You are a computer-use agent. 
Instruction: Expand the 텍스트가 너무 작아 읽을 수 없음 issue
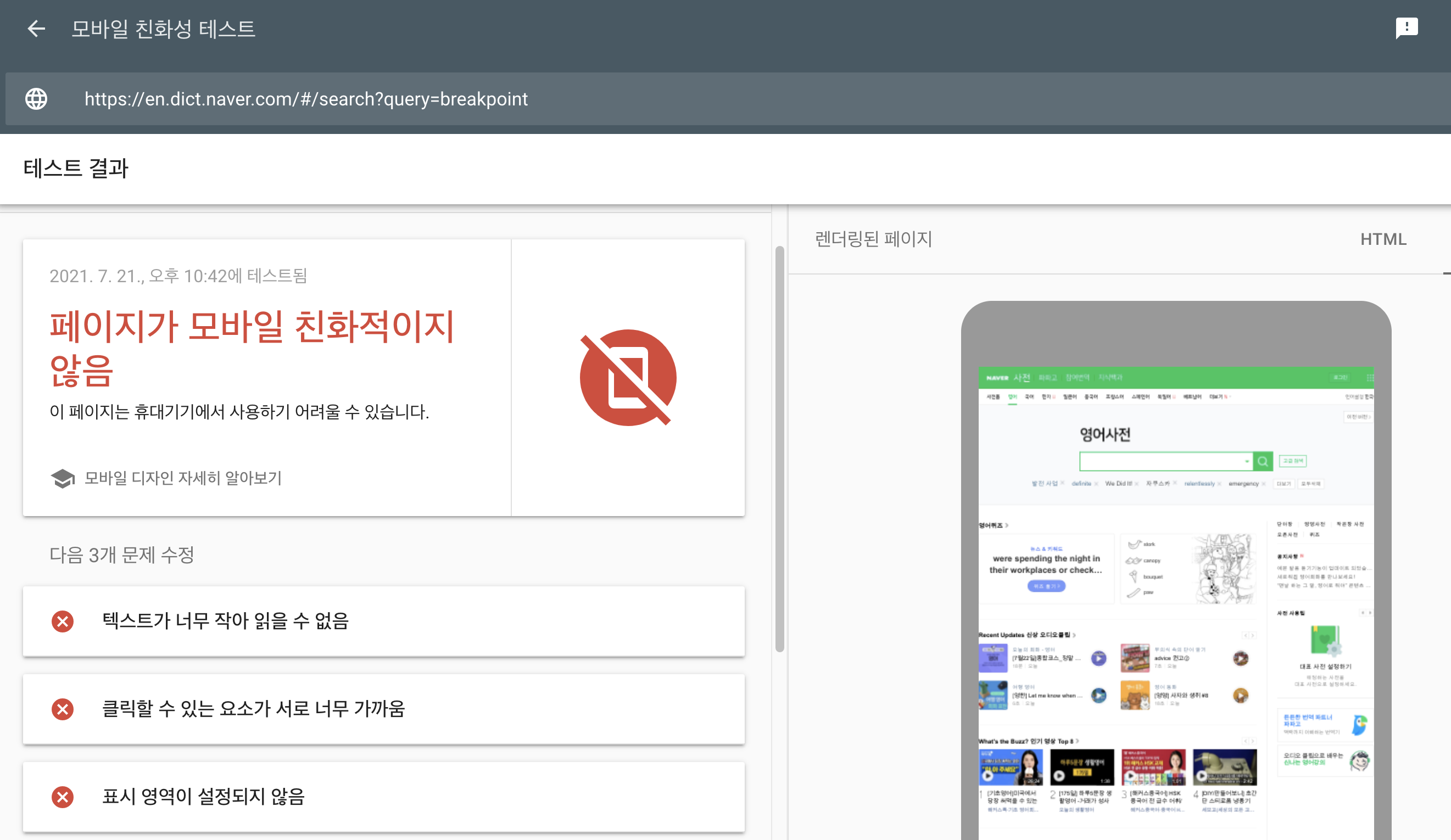[x=383, y=621]
